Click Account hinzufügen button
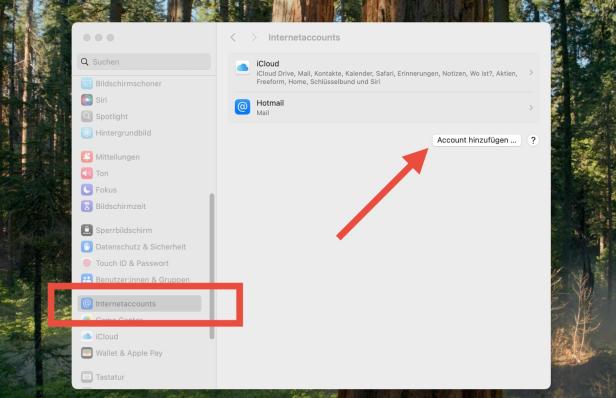Screen dimensions: 616x398 (477, 140)
